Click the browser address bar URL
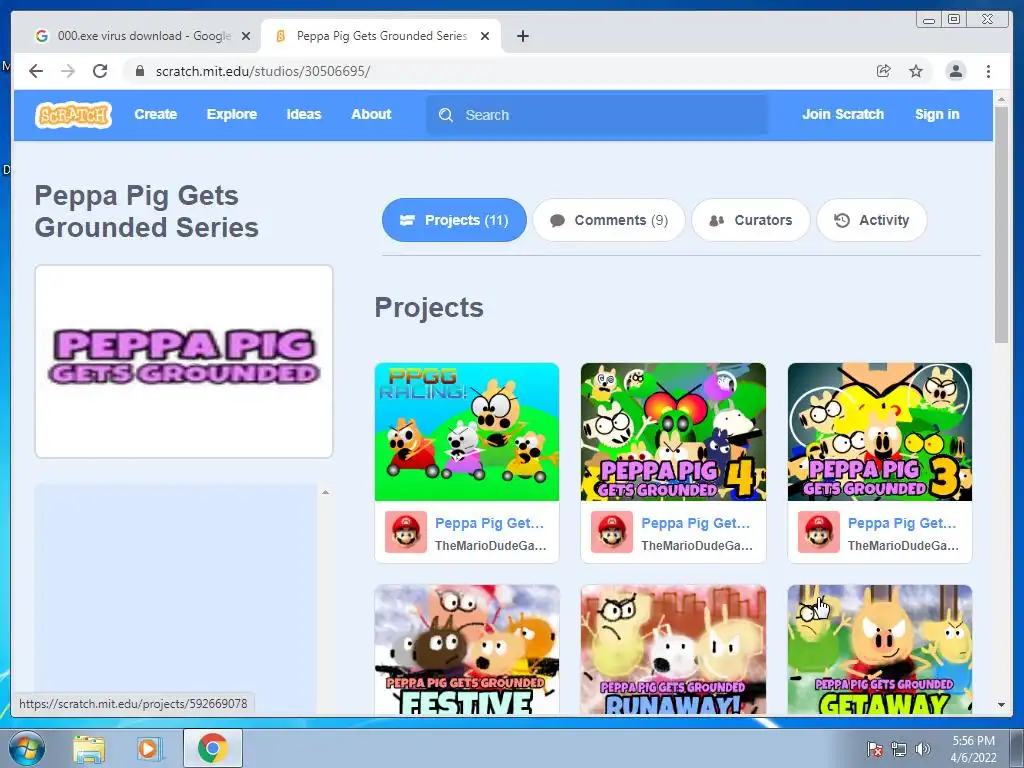Image resolution: width=1024 pixels, height=768 pixels. 263,71
